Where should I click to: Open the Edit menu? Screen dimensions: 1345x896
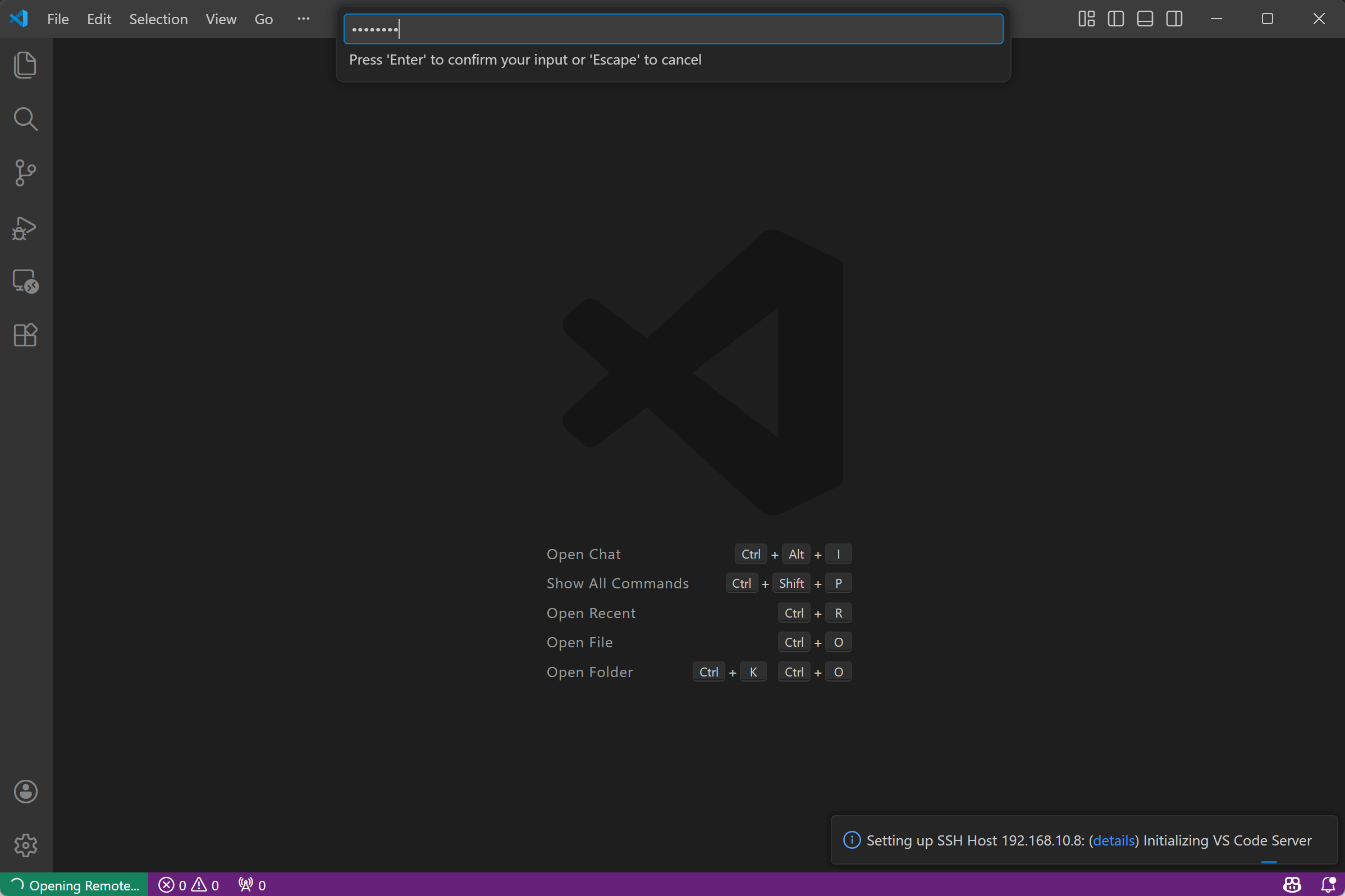click(99, 19)
